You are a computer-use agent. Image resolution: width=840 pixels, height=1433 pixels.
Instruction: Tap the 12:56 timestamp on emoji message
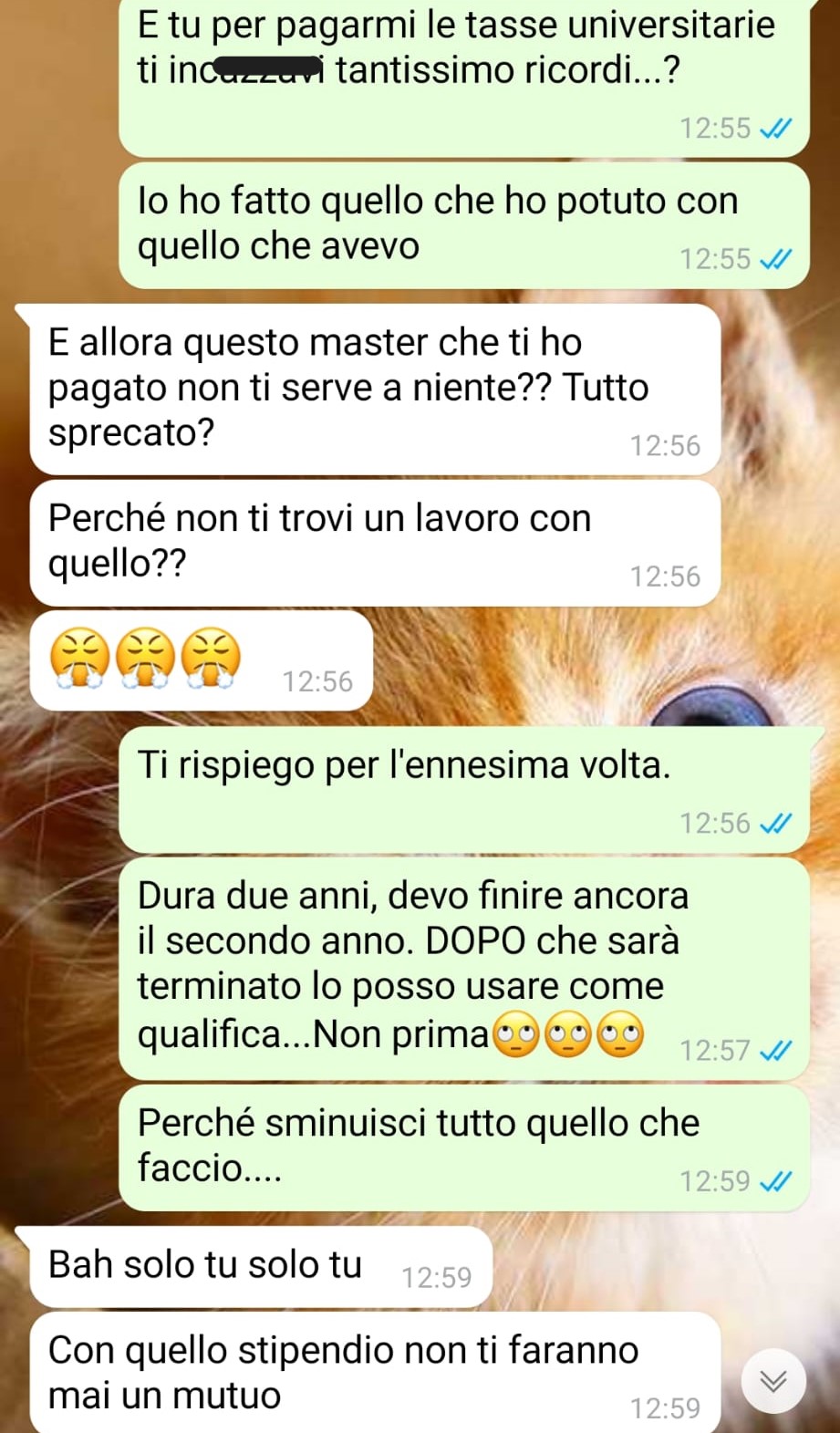(x=317, y=681)
